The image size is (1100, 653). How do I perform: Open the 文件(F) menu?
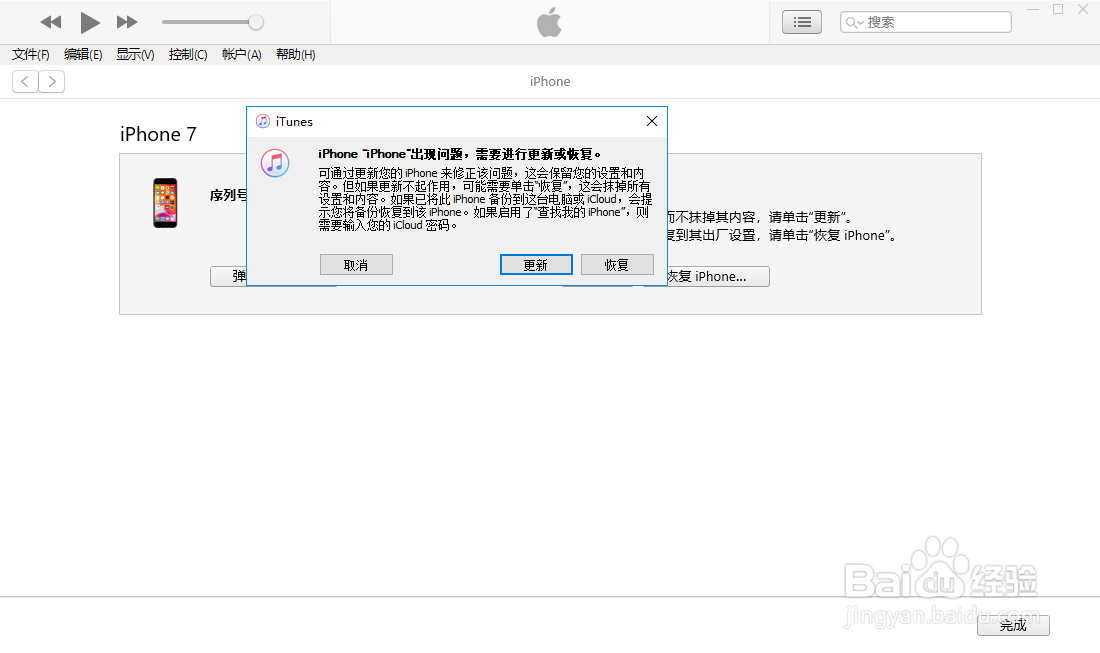[x=31, y=55]
